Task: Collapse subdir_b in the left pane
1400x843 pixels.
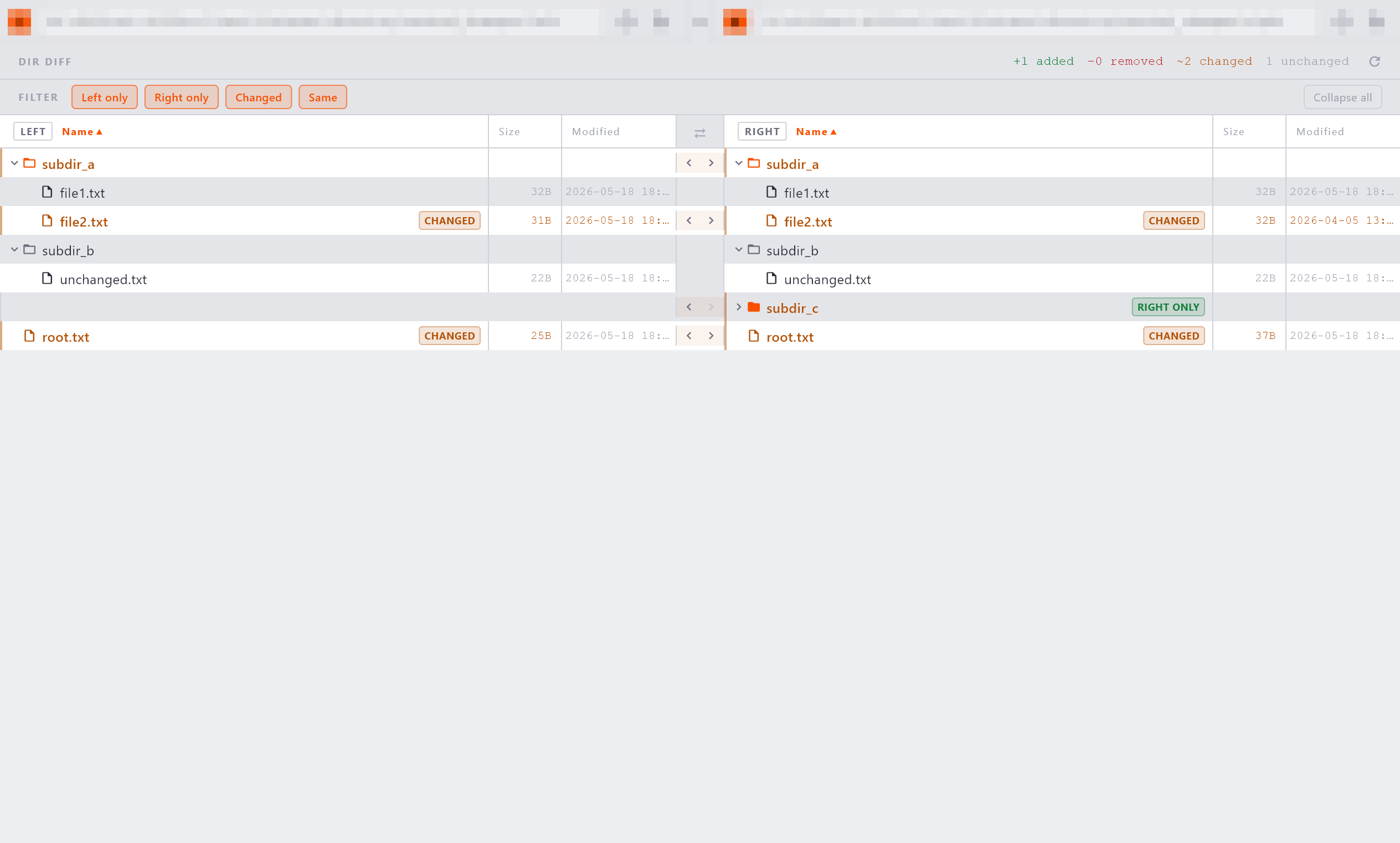Action: pyautogui.click(x=15, y=249)
